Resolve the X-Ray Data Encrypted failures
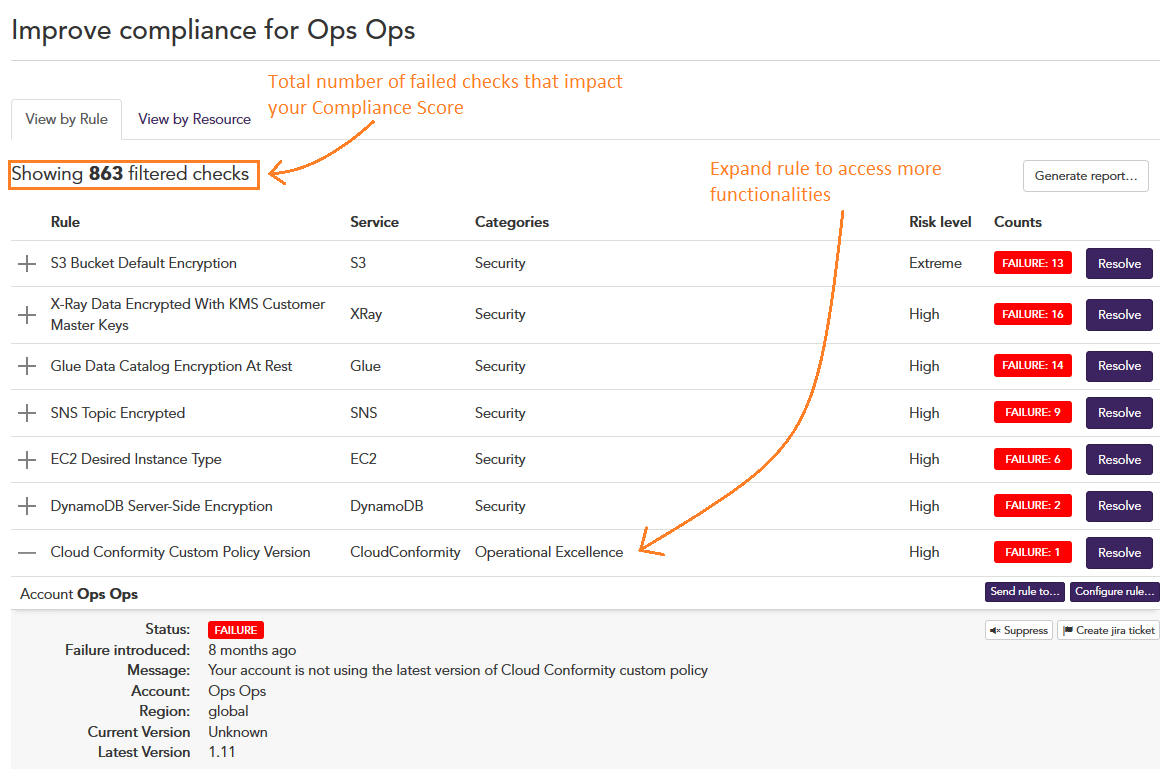This screenshot has height=769, width=1164. (1119, 315)
